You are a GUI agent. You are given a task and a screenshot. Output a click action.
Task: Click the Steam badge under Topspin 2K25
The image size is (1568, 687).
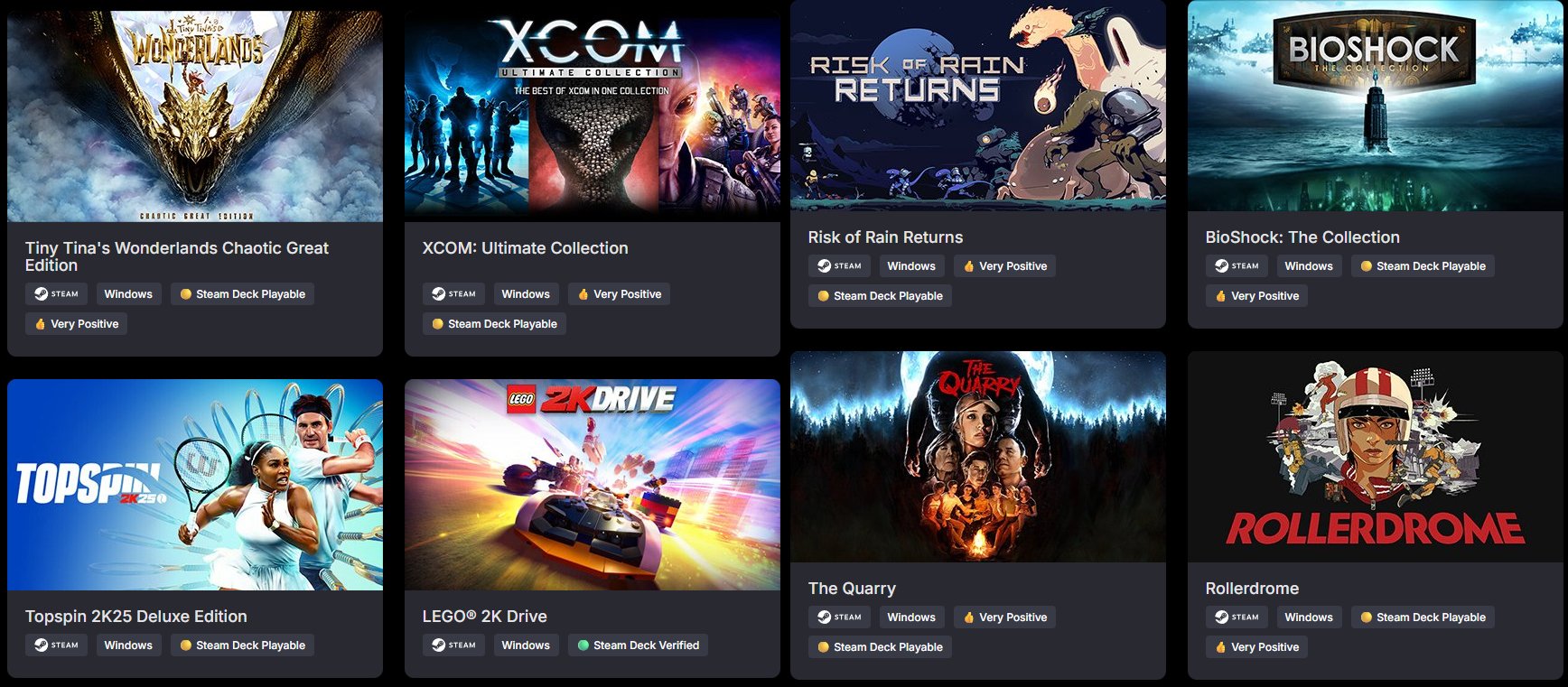(x=56, y=645)
